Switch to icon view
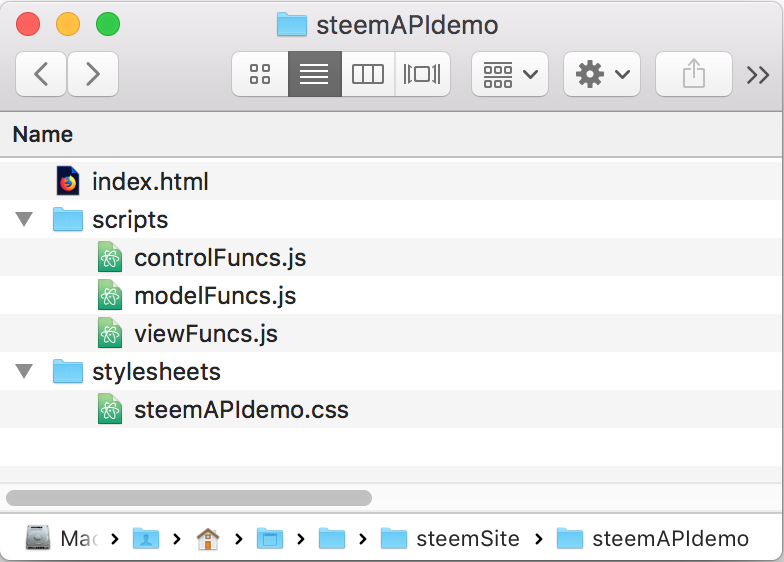This screenshot has width=784, height=562. point(260,74)
